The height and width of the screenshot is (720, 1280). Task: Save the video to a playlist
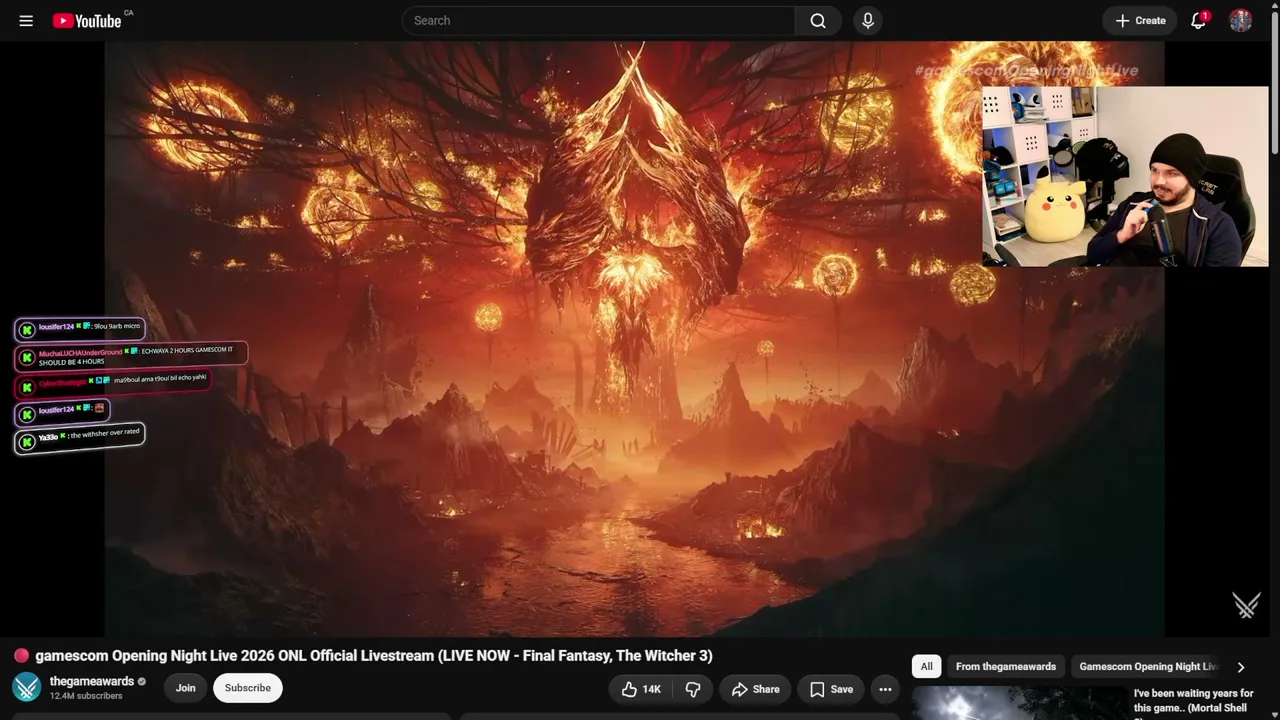(x=831, y=689)
